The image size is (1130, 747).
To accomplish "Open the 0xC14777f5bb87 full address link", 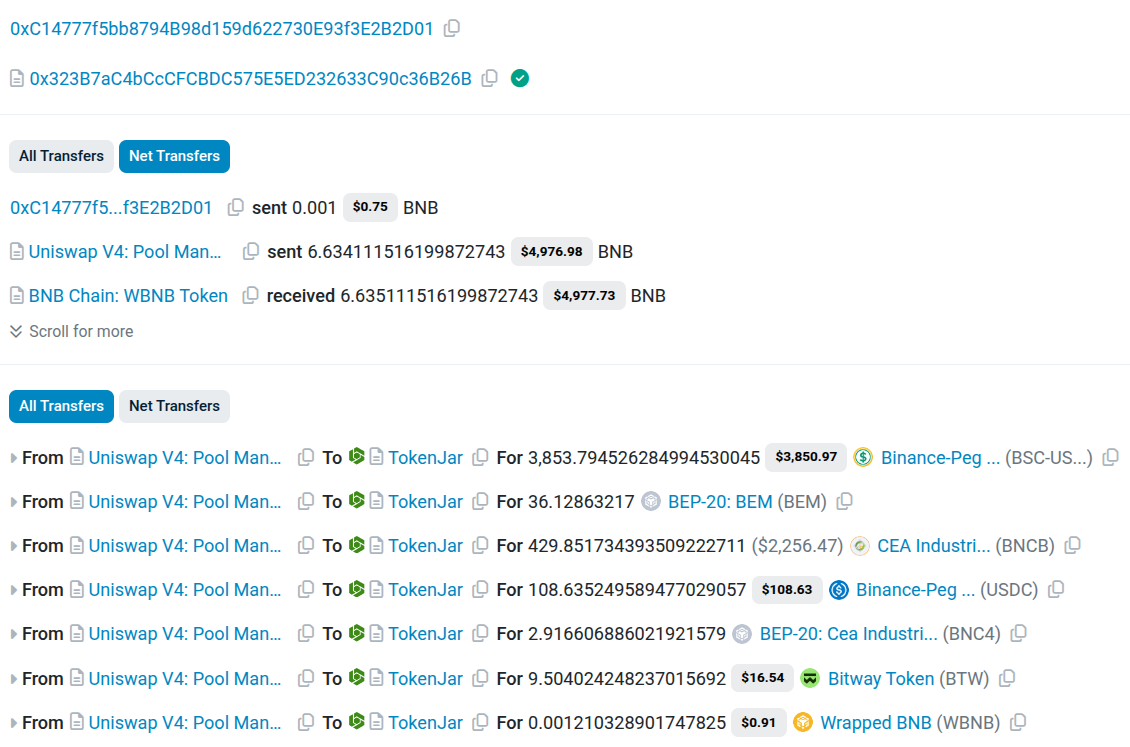I will (222, 29).
